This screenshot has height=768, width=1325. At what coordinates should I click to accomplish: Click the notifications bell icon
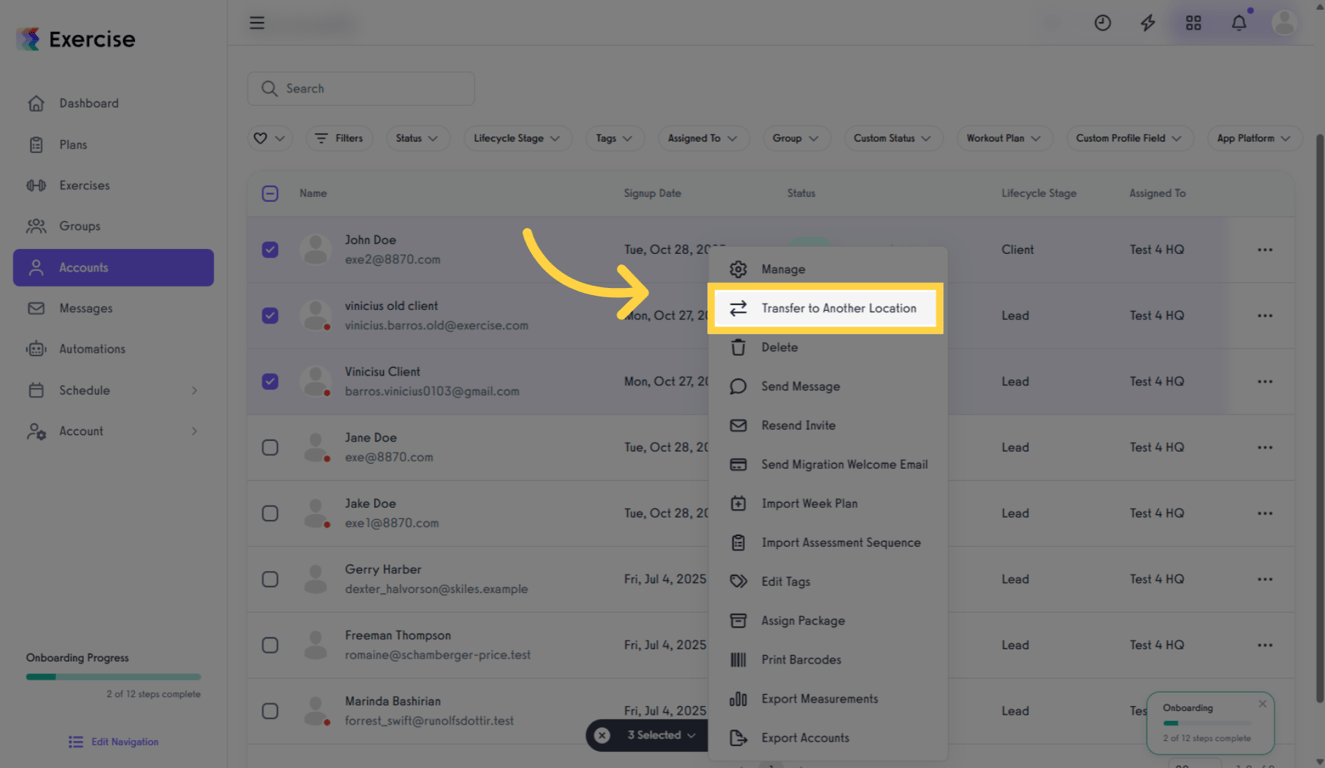coord(1239,22)
